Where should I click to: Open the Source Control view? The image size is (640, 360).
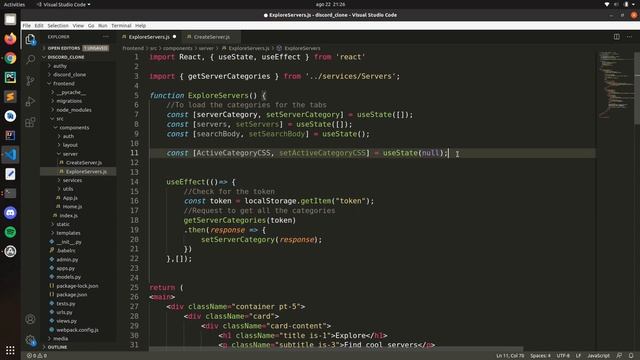pyautogui.click(x=30, y=80)
